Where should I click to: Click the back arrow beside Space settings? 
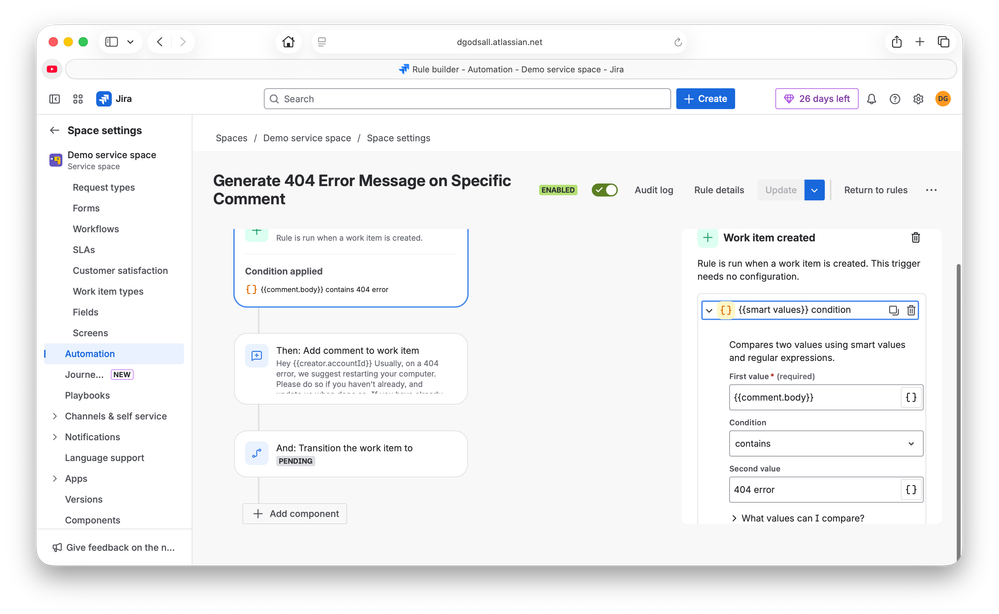[54, 131]
